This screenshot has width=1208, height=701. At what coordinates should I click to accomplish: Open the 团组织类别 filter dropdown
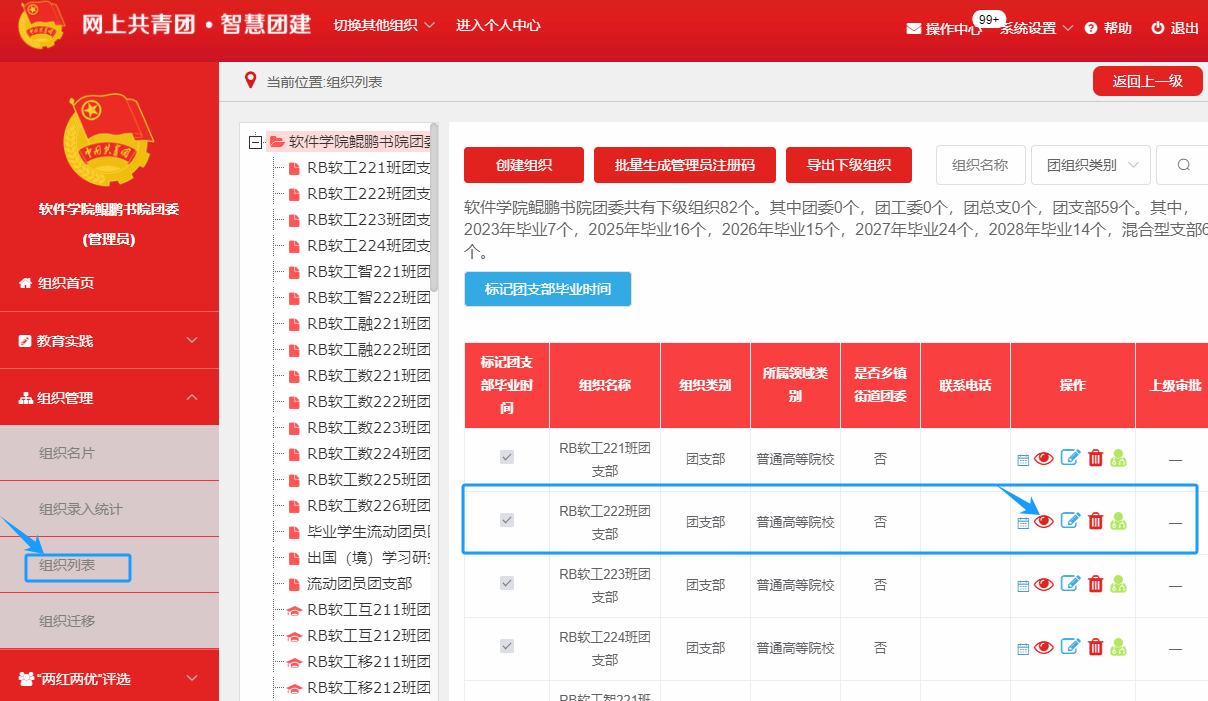click(1091, 165)
